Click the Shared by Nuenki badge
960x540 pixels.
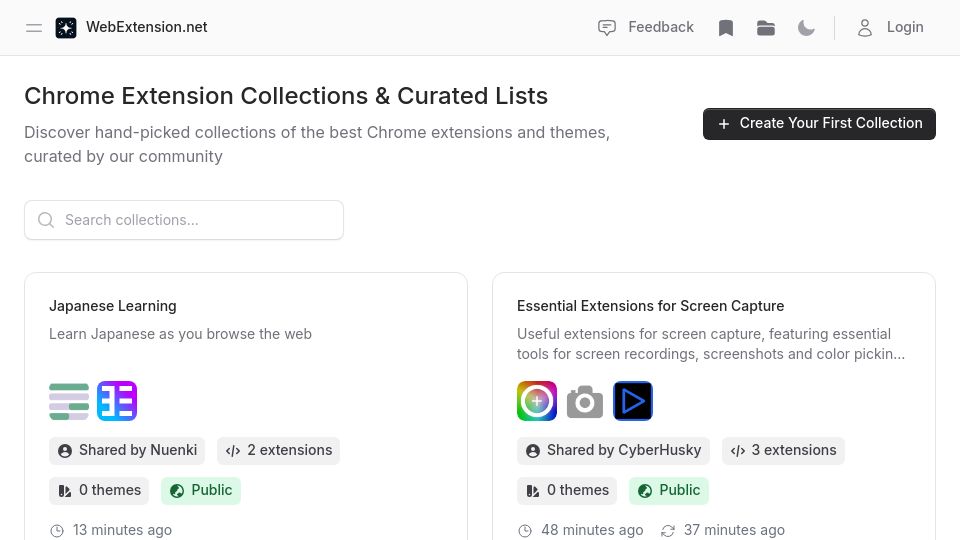tap(127, 451)
